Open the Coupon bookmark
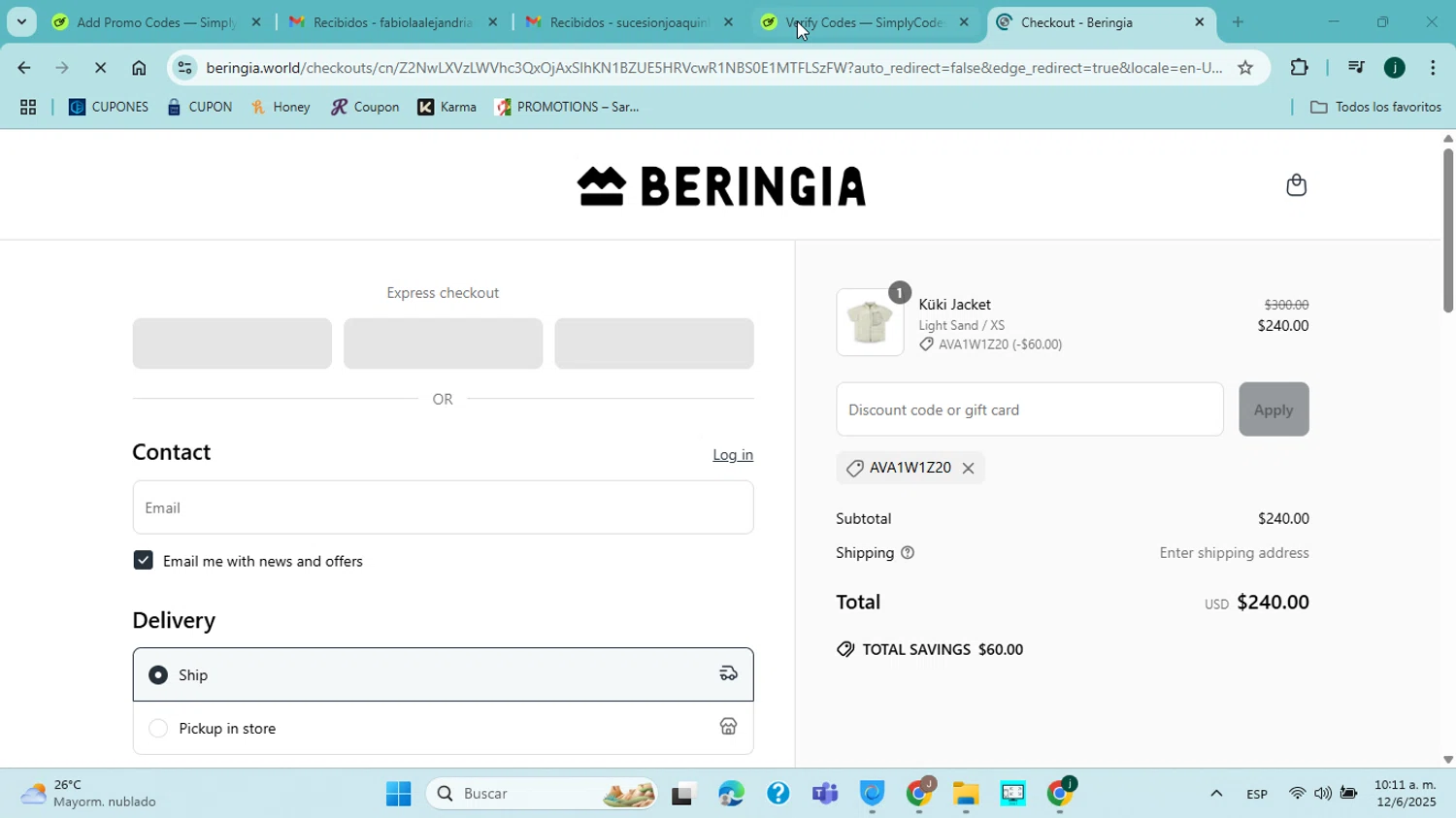Screen dimensions: 1456x818 tap(365, 108)
